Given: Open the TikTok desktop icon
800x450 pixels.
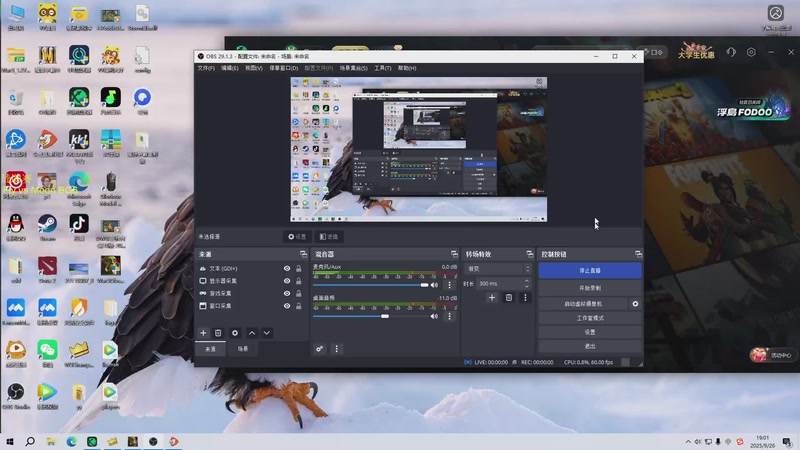Looking at the screenshot, I should point(79,228).
